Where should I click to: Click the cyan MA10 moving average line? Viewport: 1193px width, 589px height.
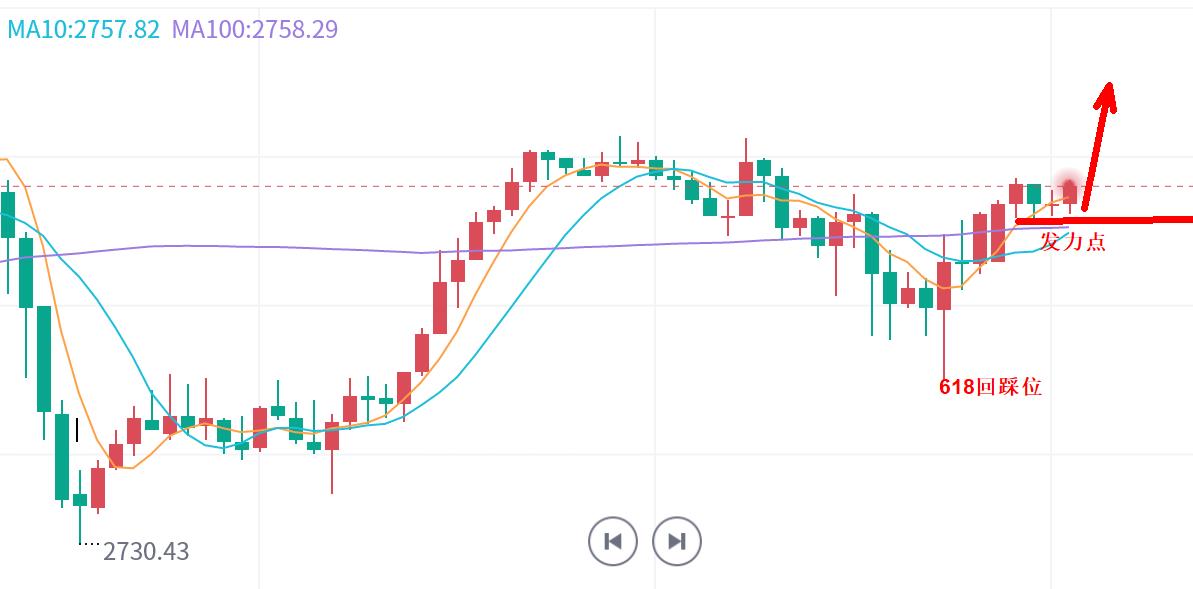[x=560, y=238]
